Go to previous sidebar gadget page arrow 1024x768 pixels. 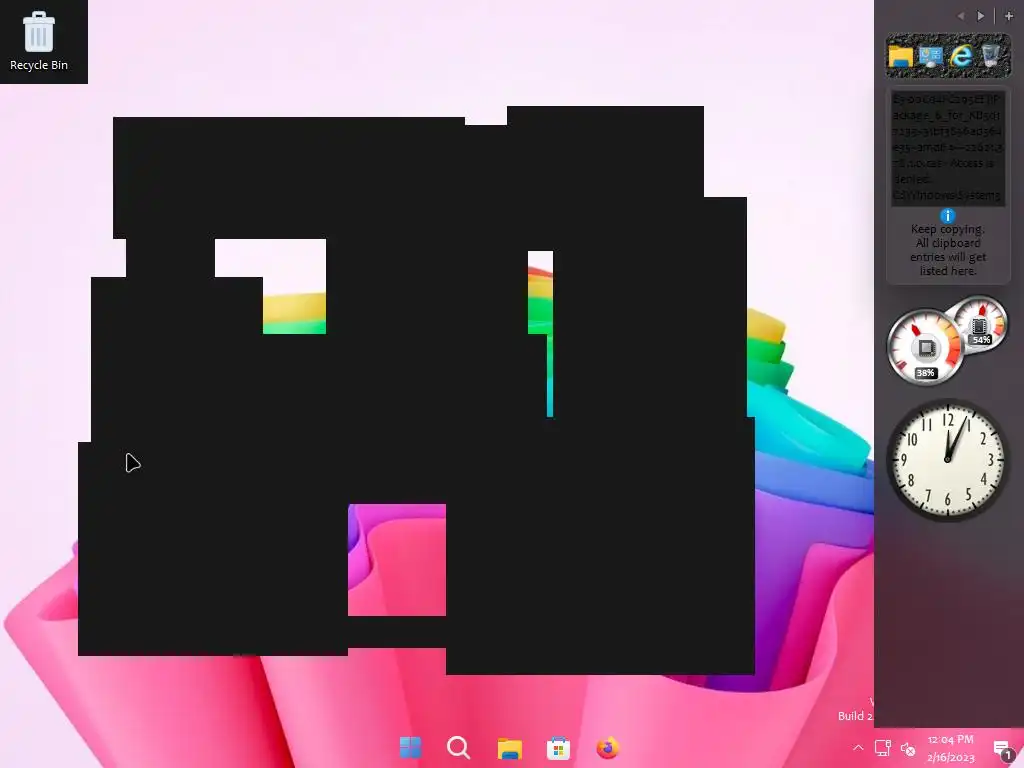[961, 16]
